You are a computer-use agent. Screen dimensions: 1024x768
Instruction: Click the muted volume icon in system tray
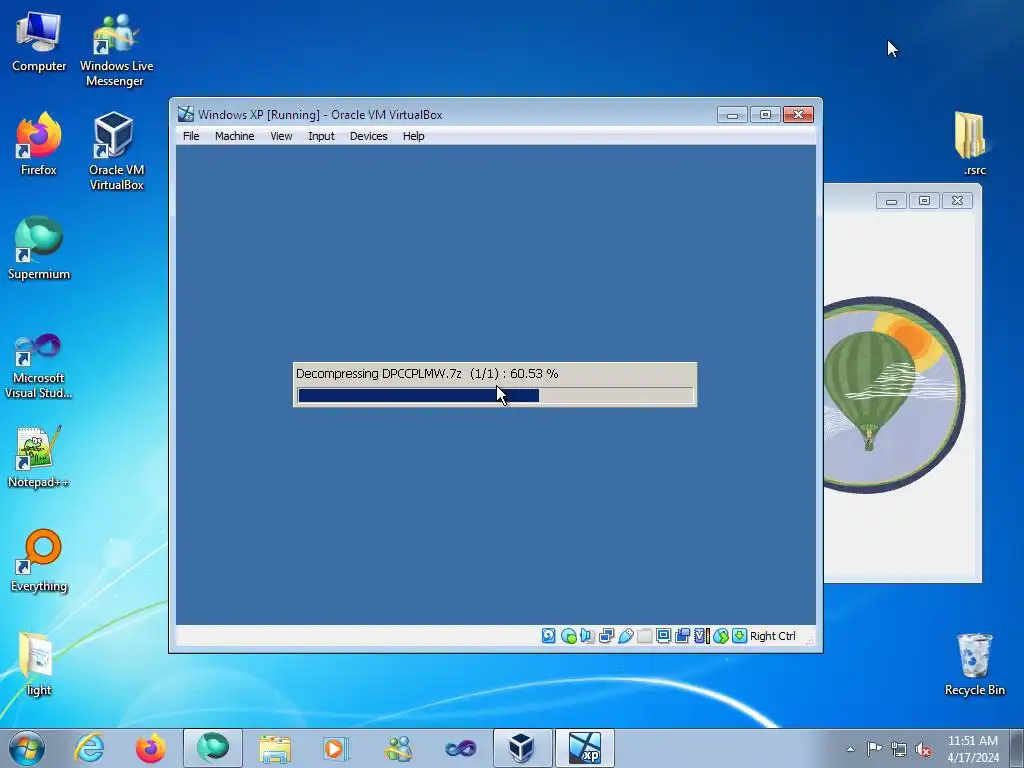(x=923, y=749)
